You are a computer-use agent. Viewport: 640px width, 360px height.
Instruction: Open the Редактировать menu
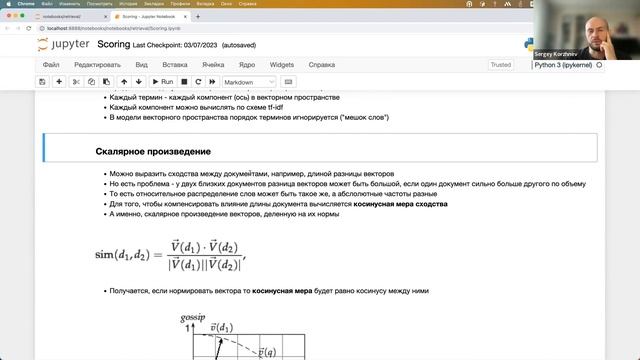point(97,65)
